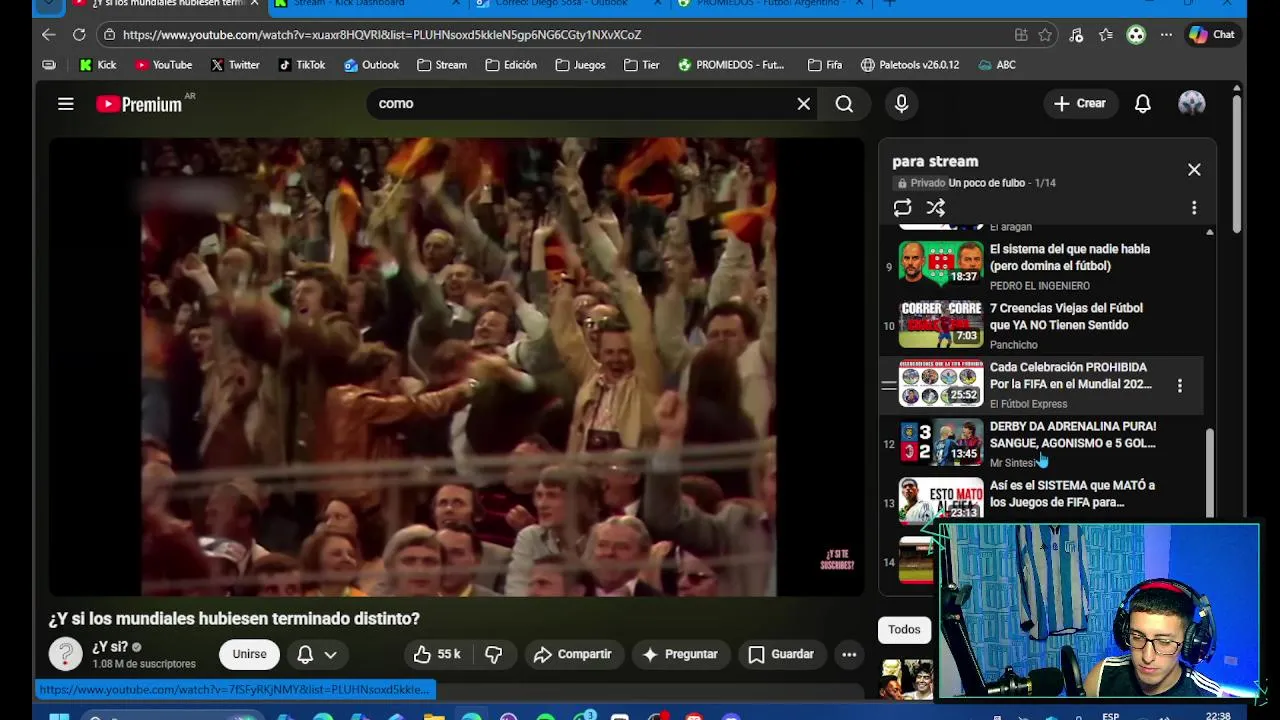Go to YouTube Premium home logo

pyautogui.click(x=140, y=104)
